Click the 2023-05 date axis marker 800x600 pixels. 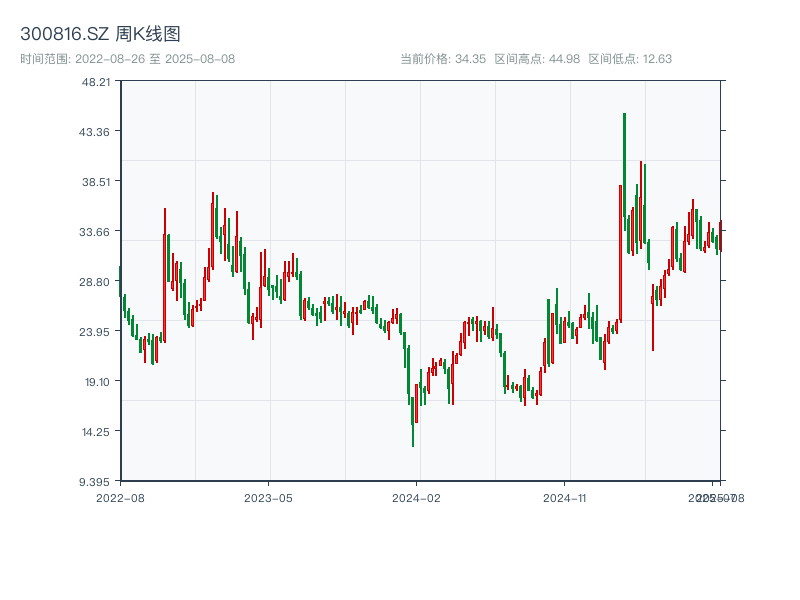pos(268,497)
